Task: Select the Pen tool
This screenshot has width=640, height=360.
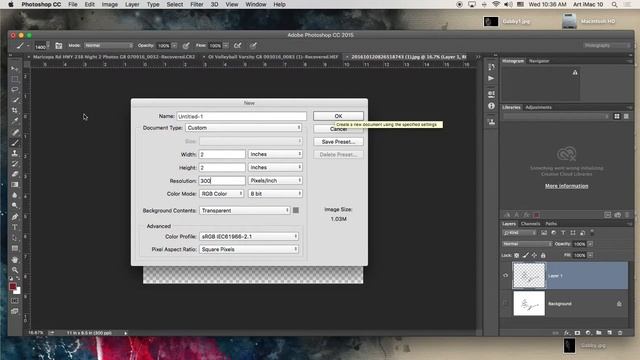Action: (15, 217)
